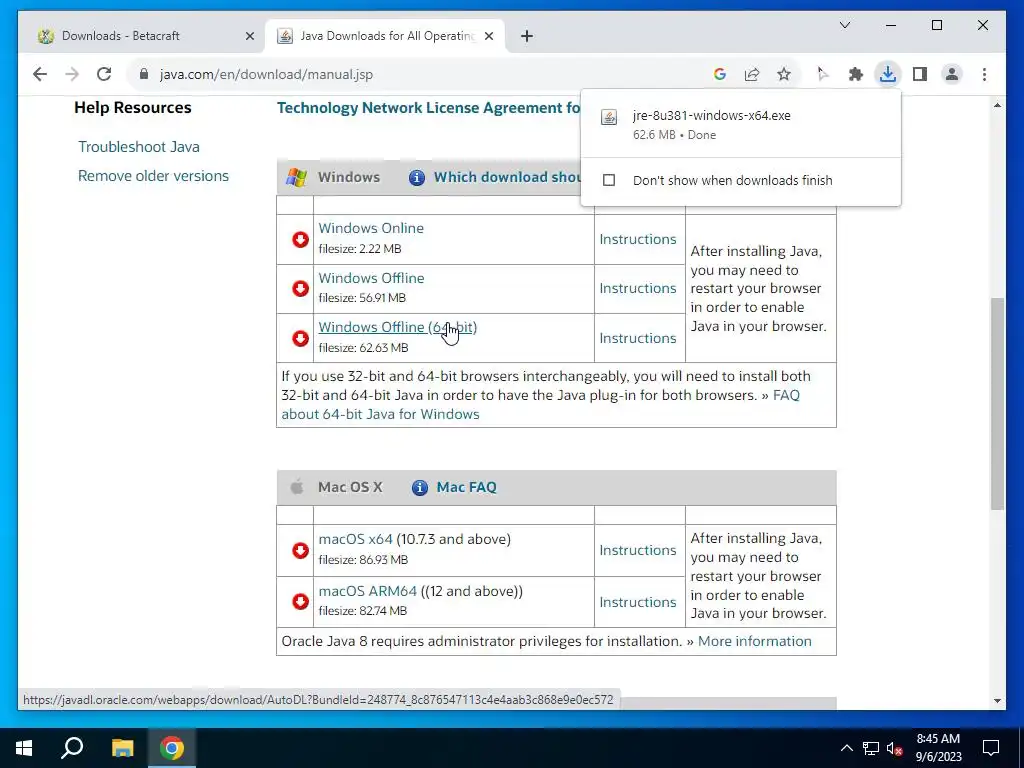Click the Windows Offline (64-bit) link
The height and width of the screenshot is (768, 1024).
398,327
